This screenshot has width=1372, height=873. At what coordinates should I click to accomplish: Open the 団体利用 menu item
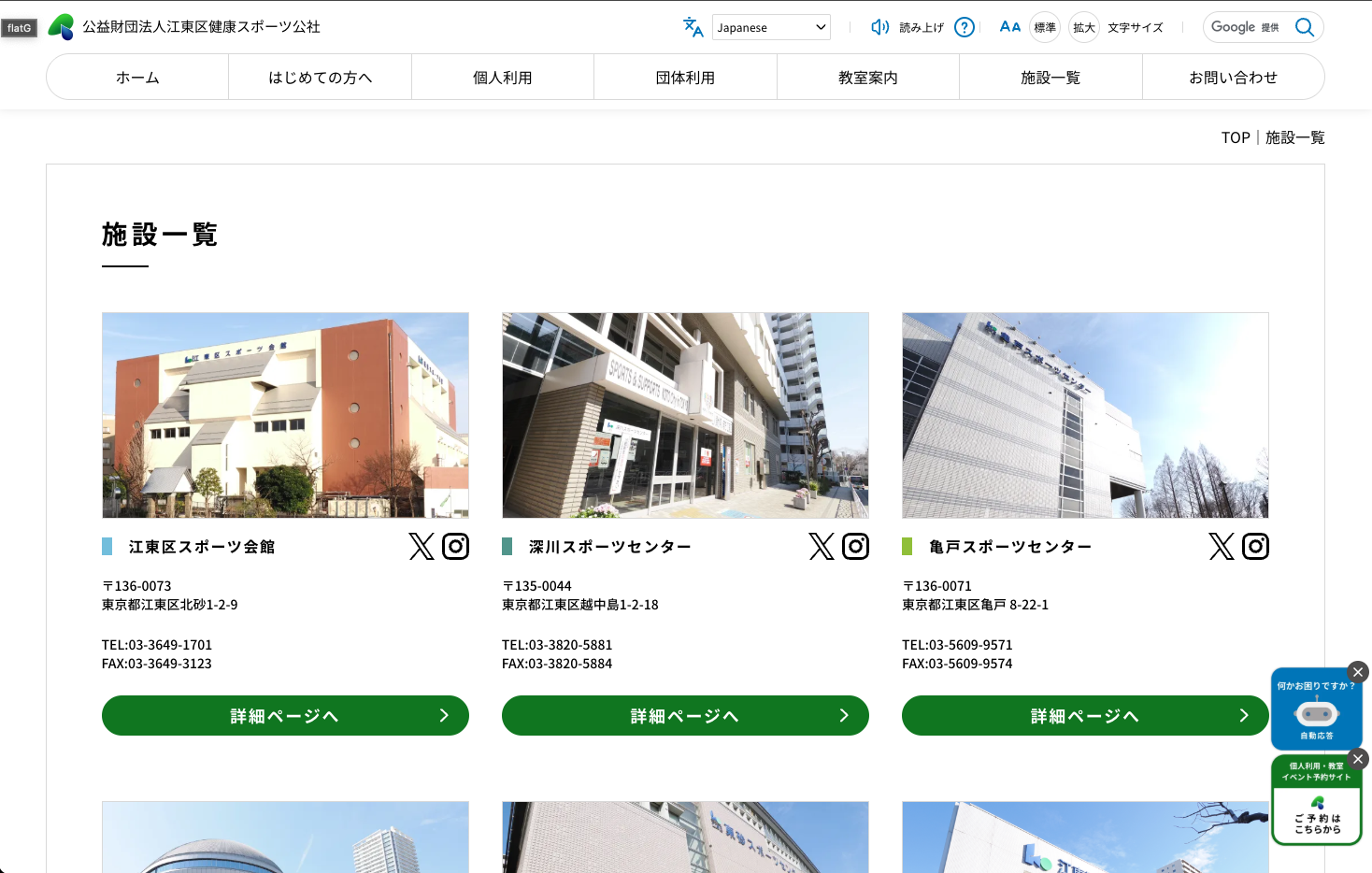pos(685,77)
